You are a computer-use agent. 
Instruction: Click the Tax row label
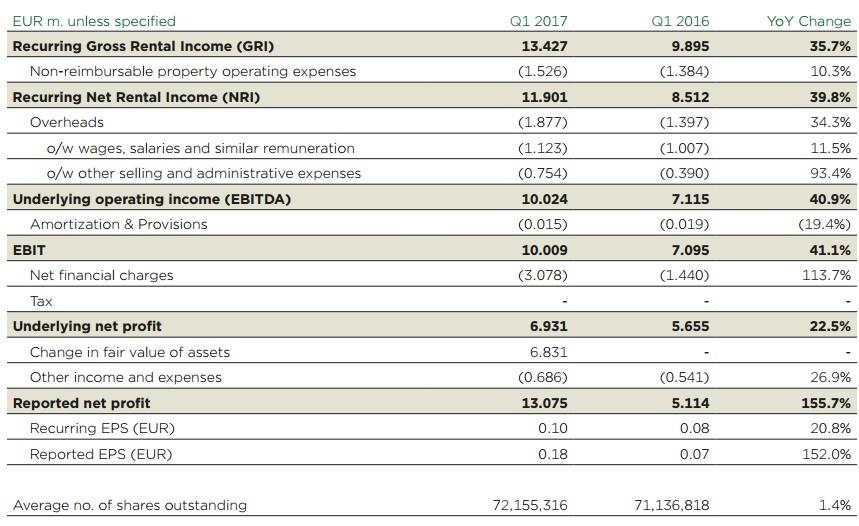click(41, 301)
